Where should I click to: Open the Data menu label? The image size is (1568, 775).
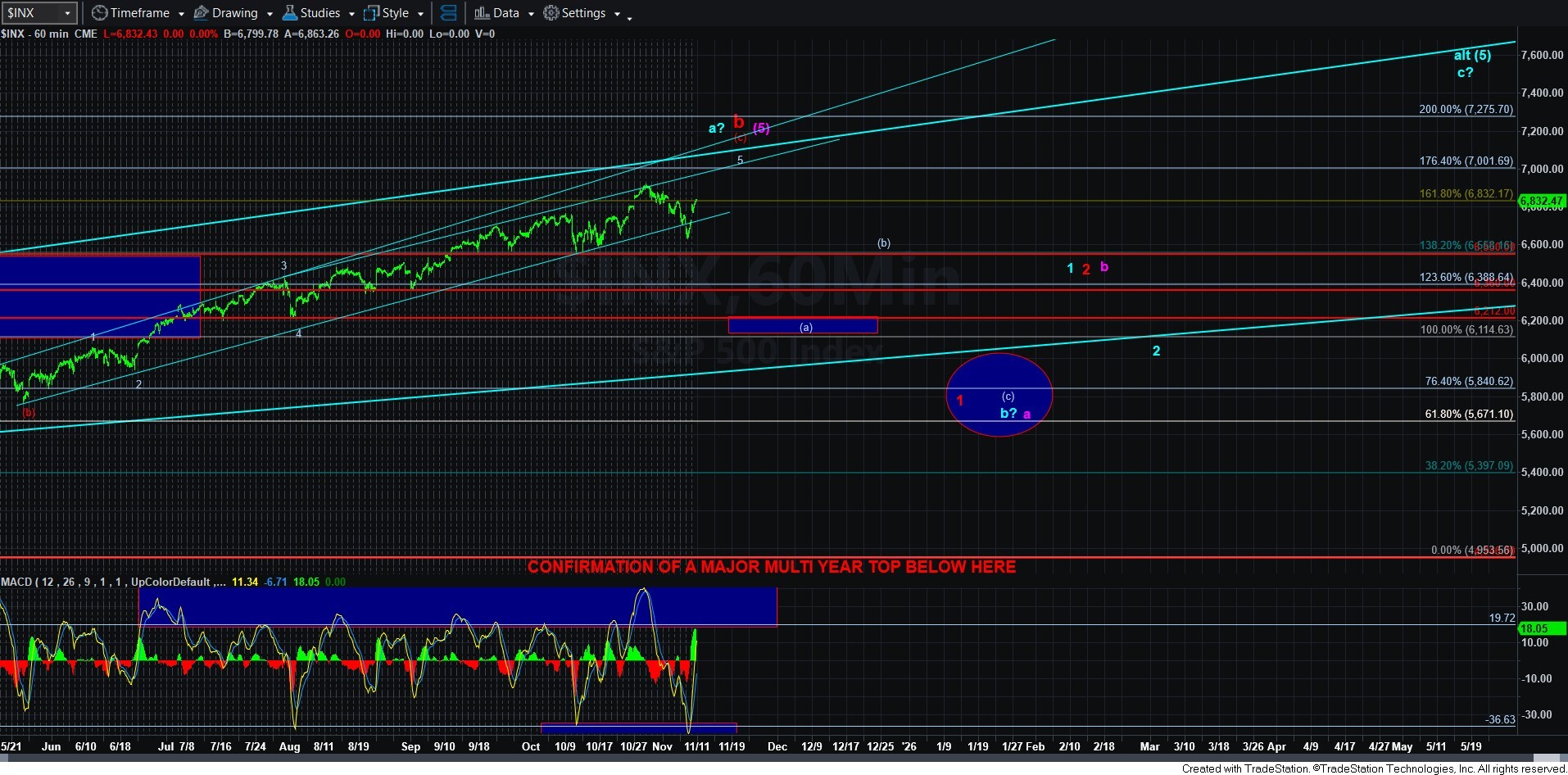click(505, 13)
